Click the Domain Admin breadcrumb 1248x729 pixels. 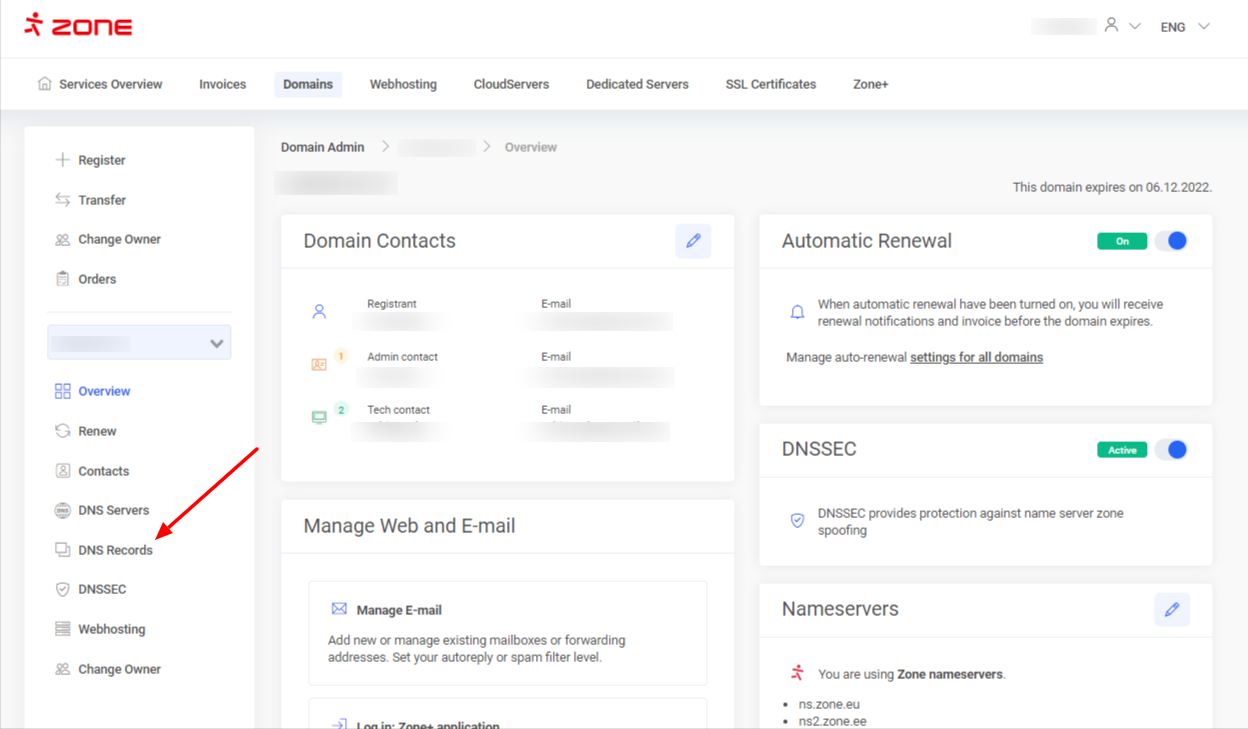pyautogui.click(x=322, y=147)
